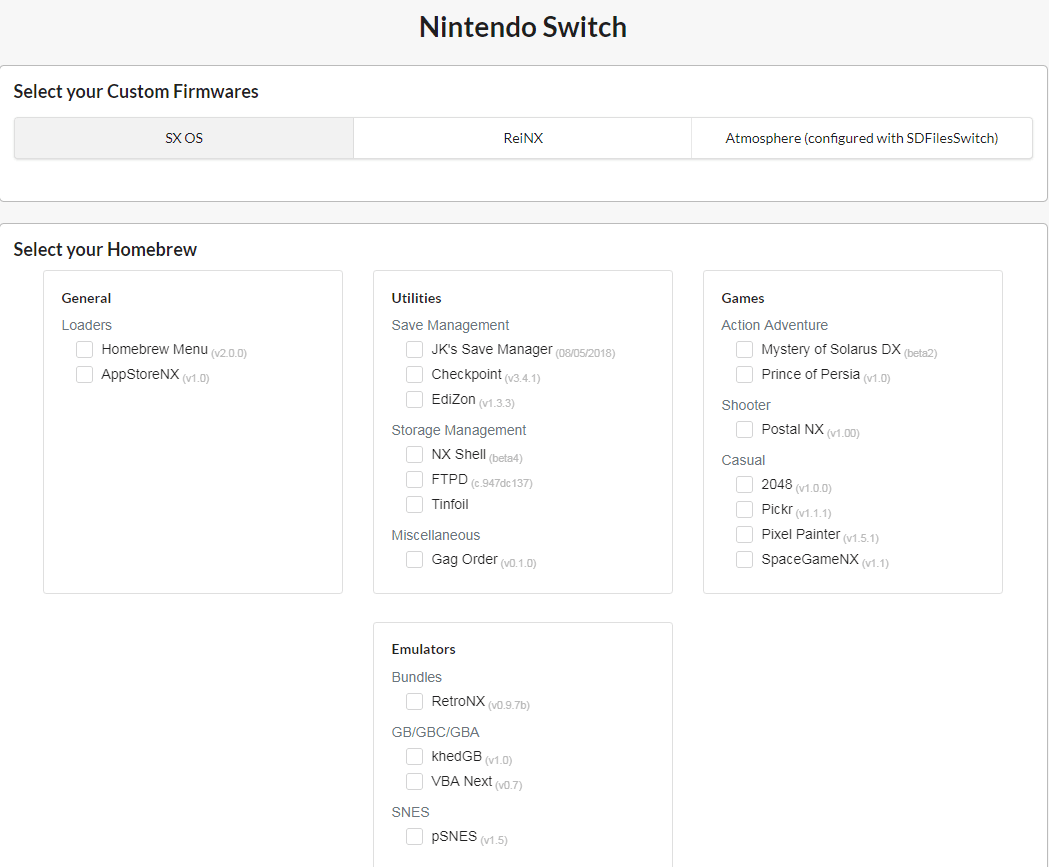This screenshot has height=867, width=1049.
Task: Click the GB/GBC/GBA subheading
Action: [436, 733]
